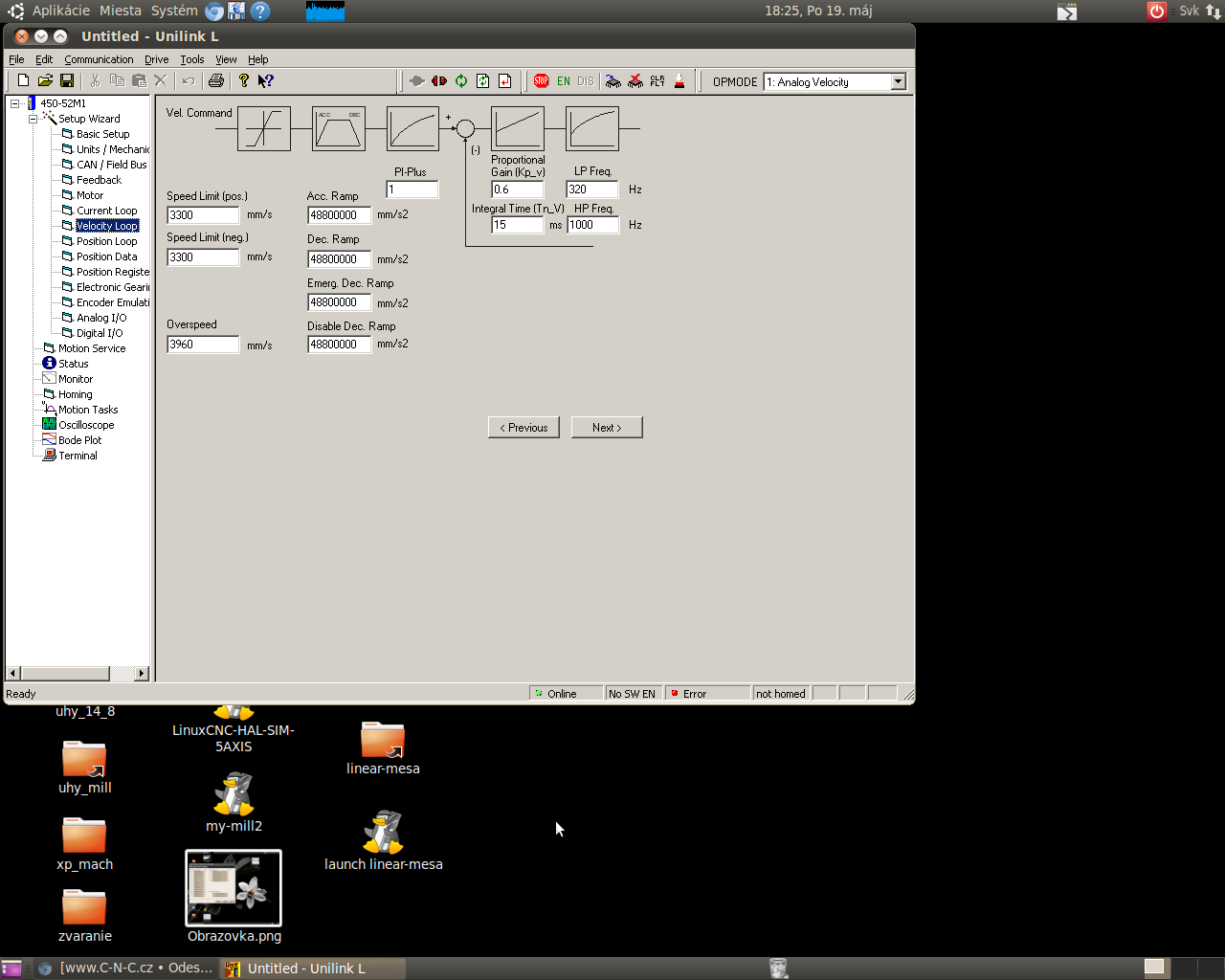This screenshot has height=980, width=1225.
Task: Click the Save disk icon in toolbar
Action: tap(67, 81)
